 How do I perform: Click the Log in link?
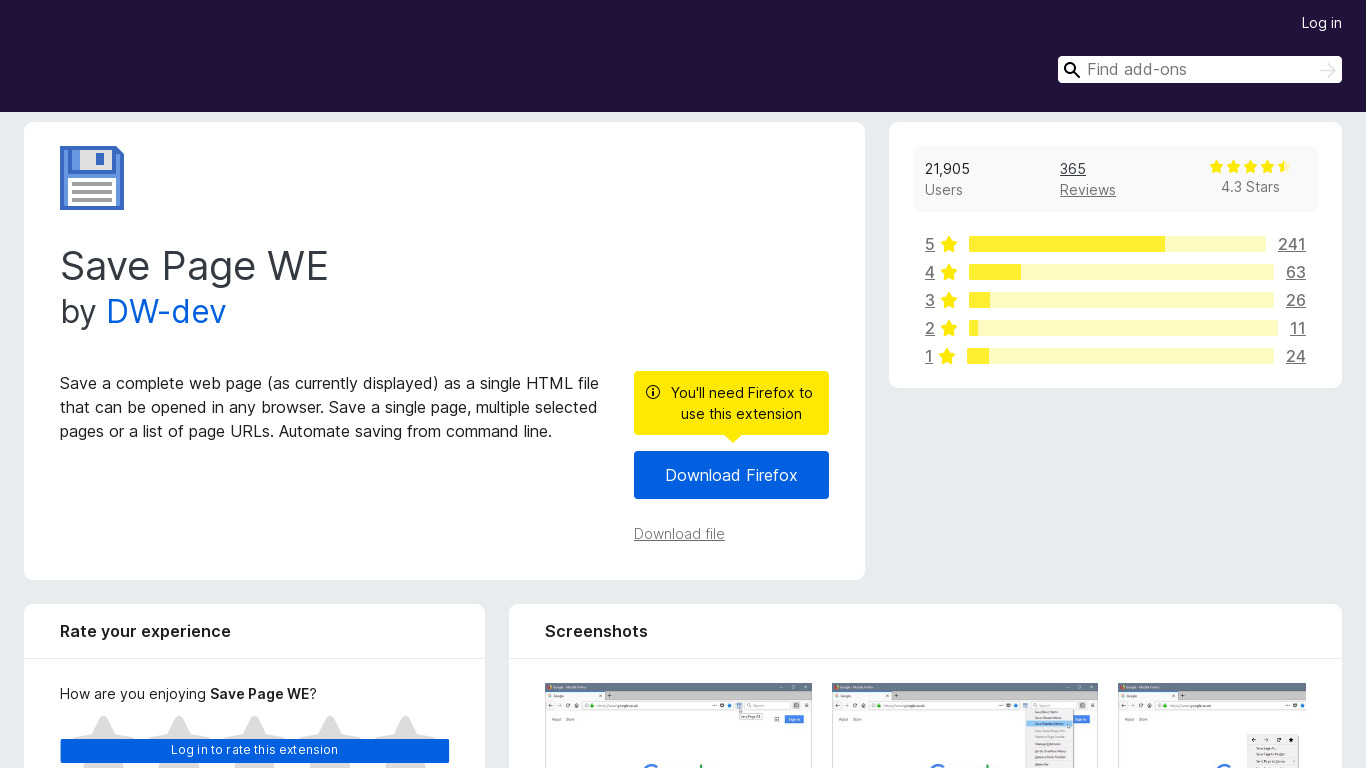click(1321, 23)
